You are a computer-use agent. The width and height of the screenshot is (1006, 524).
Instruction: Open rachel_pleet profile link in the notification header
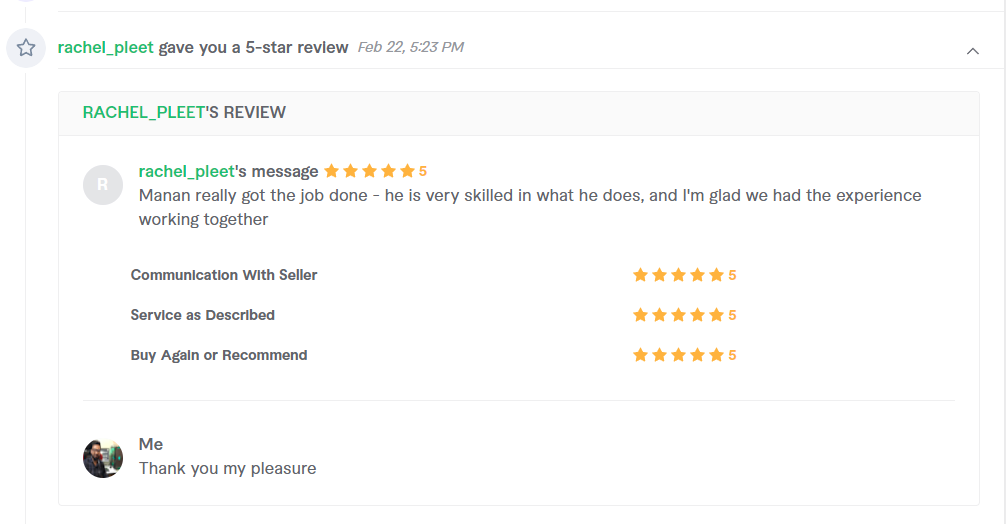click(x=105, y=47)
